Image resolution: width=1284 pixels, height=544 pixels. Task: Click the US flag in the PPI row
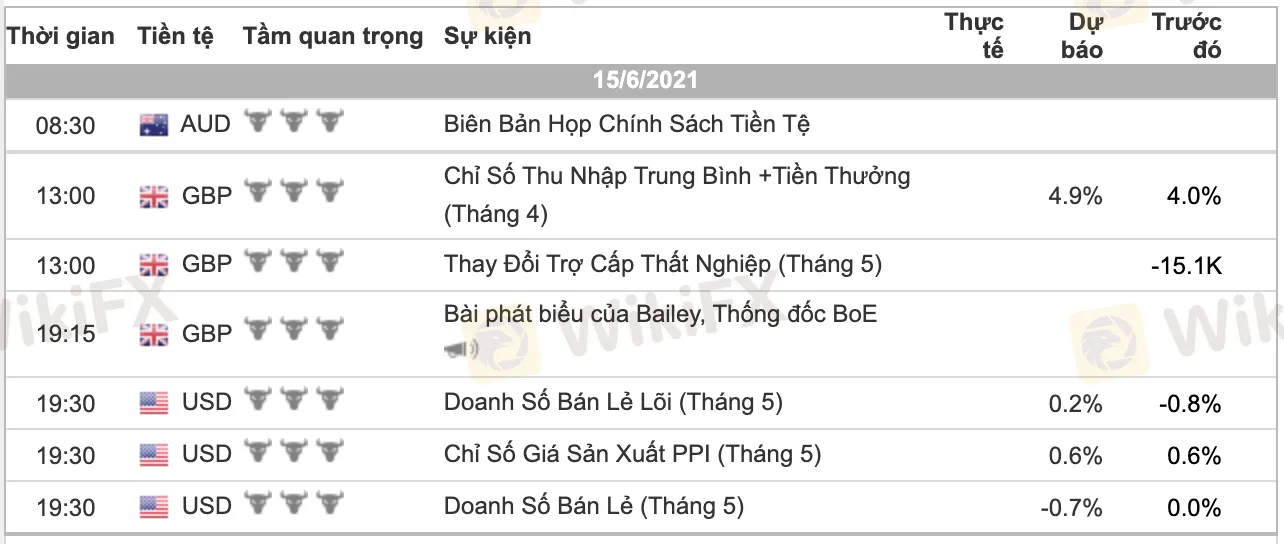pos(154,455)
